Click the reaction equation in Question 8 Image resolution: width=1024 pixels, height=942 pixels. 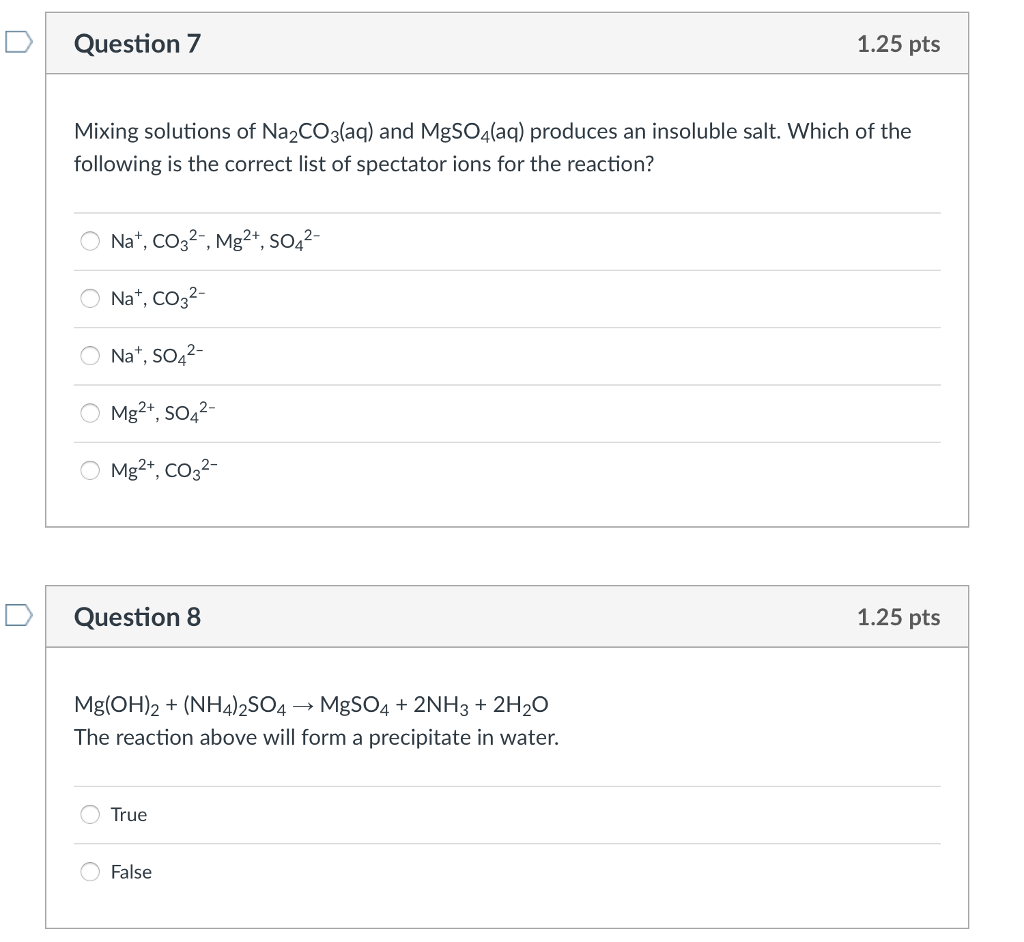[x=310, y=704]
